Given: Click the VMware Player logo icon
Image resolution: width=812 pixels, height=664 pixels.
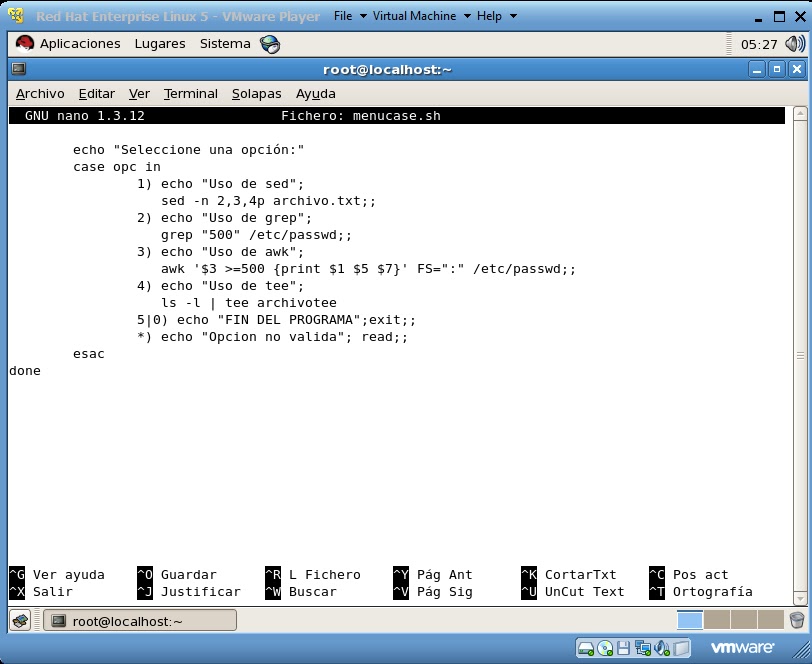Looking at the screenshot, I should click(x=17, y=16).
